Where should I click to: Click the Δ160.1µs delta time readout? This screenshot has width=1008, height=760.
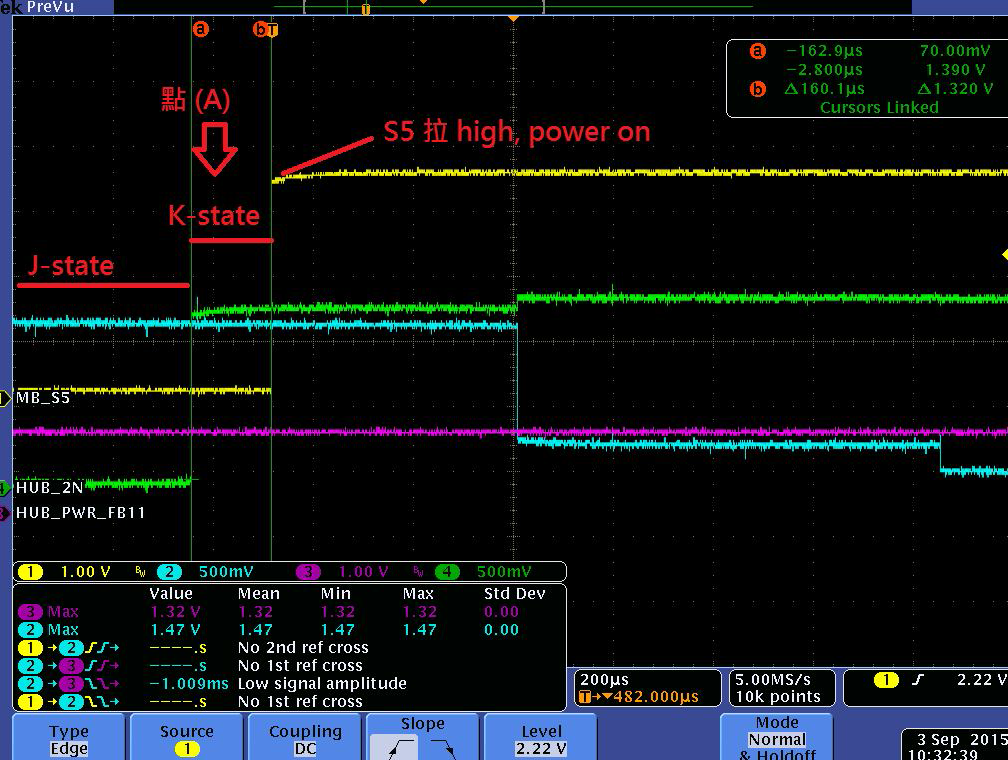825,89
